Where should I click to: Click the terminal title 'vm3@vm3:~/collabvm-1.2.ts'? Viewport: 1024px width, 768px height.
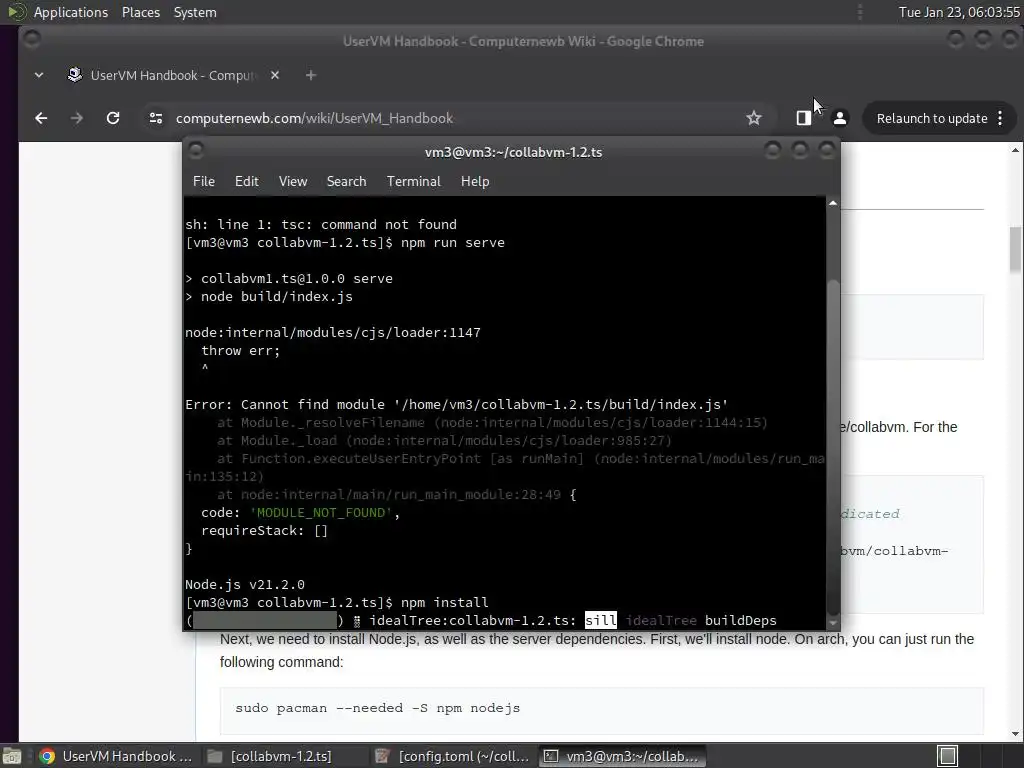[x=513, y=152]
